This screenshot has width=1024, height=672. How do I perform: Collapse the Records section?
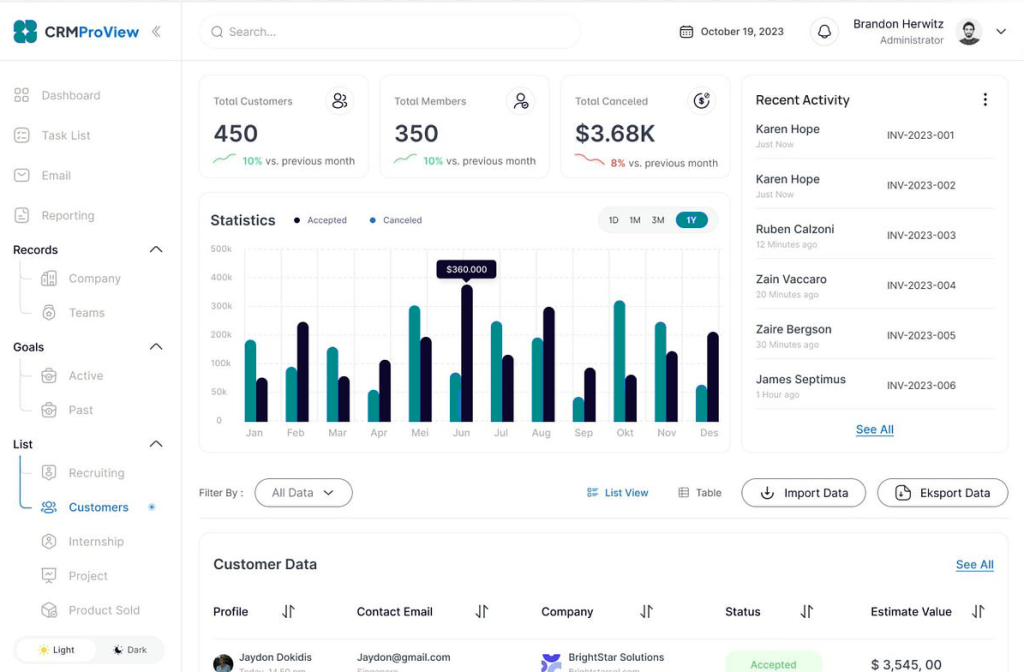[155, 250]
